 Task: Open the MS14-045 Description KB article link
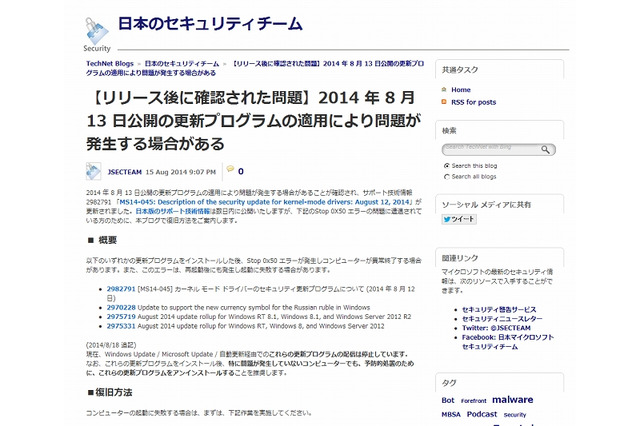click(264, 202)
